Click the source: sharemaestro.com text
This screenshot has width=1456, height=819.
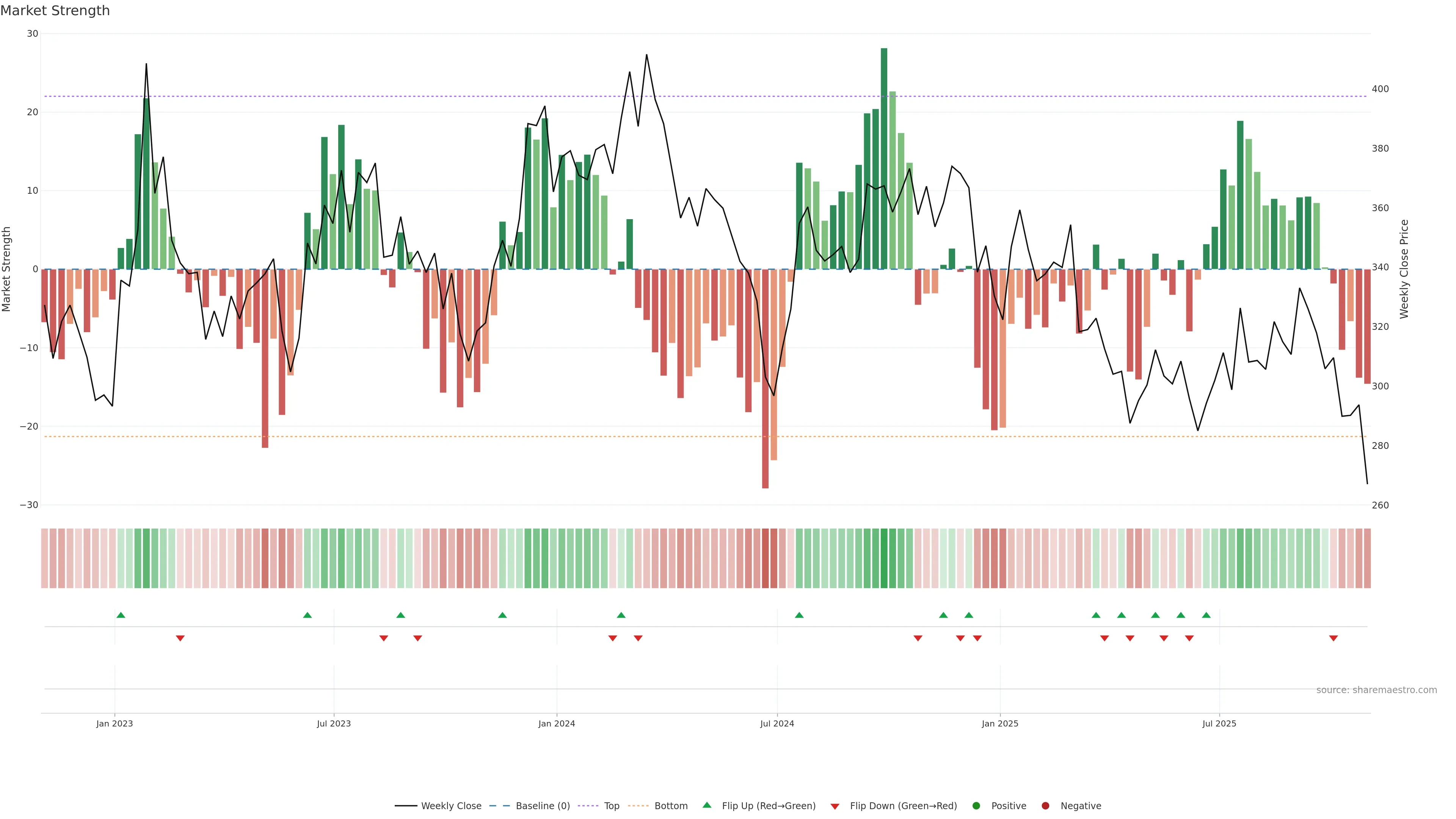(1376, 690)
